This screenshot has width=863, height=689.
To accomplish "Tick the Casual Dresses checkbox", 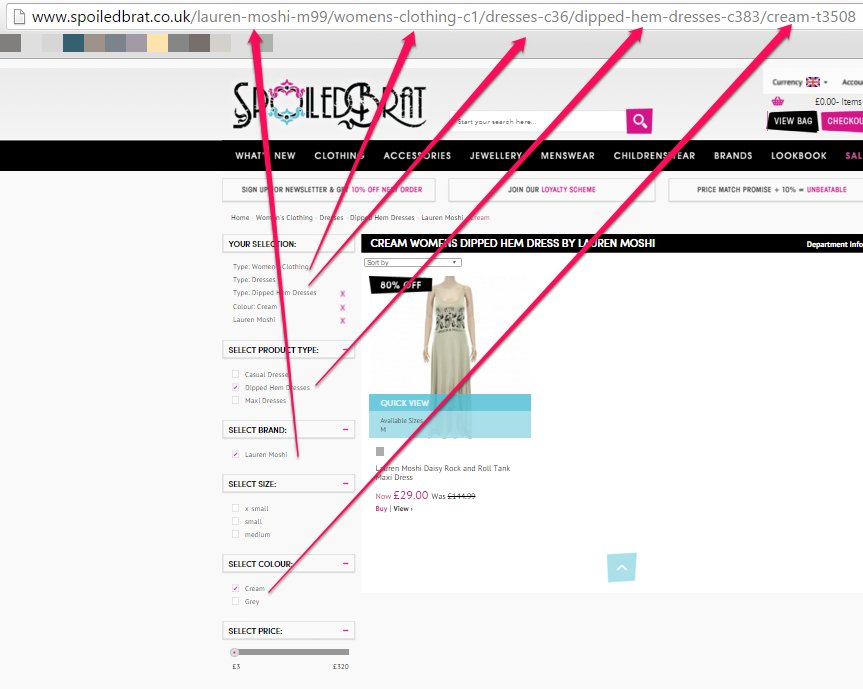I will pyautogui.click(x=236, y=374).
